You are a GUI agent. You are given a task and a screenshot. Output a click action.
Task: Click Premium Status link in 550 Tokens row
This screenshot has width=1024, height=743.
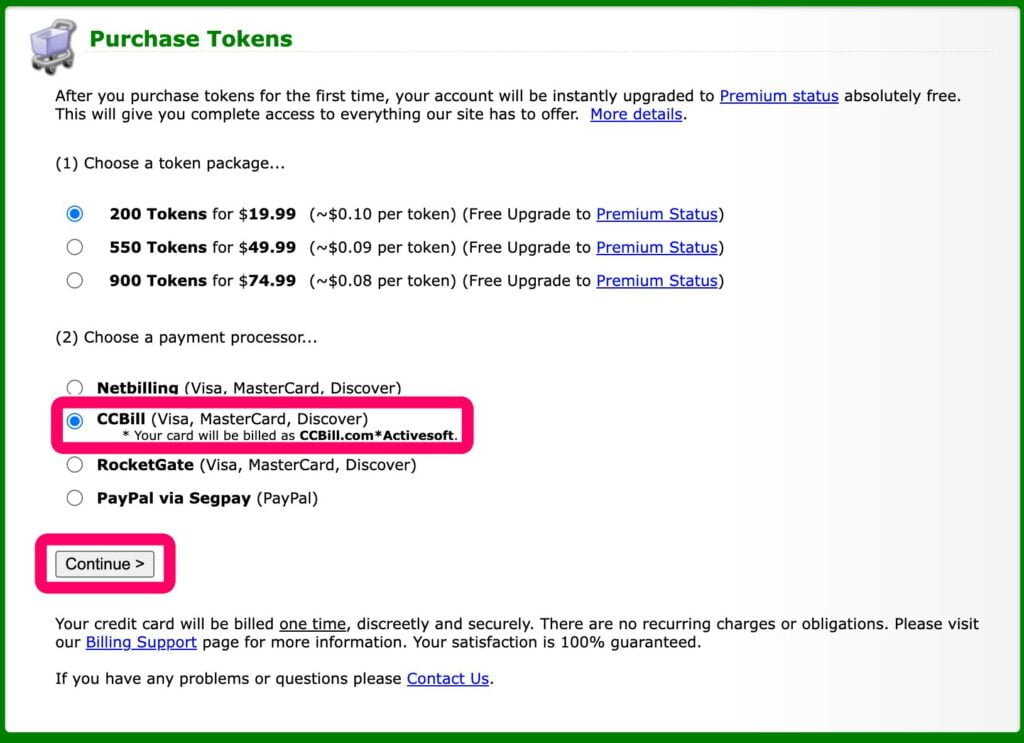click(657, 247)
